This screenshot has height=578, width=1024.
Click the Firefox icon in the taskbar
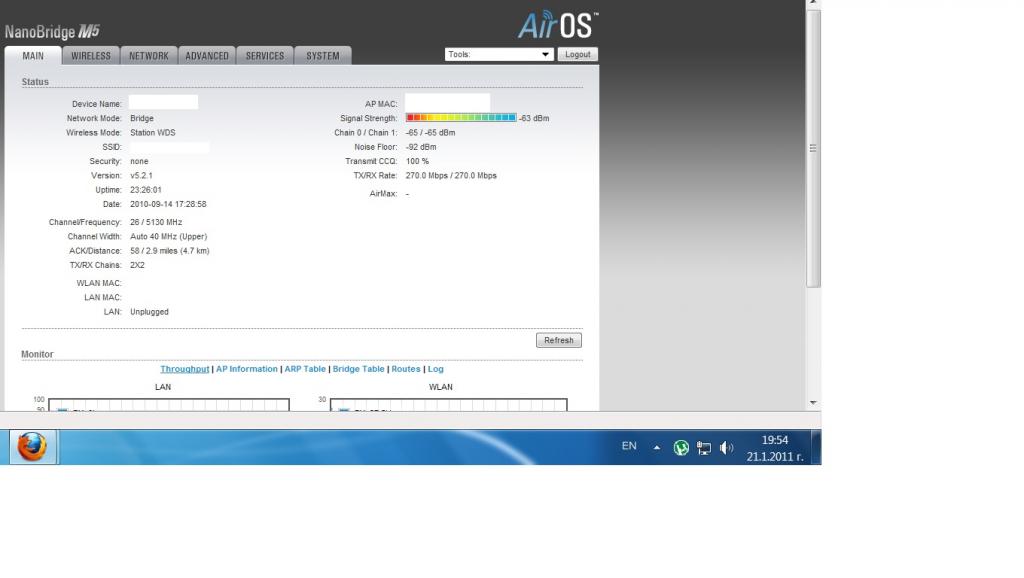[x=32, y=446]
